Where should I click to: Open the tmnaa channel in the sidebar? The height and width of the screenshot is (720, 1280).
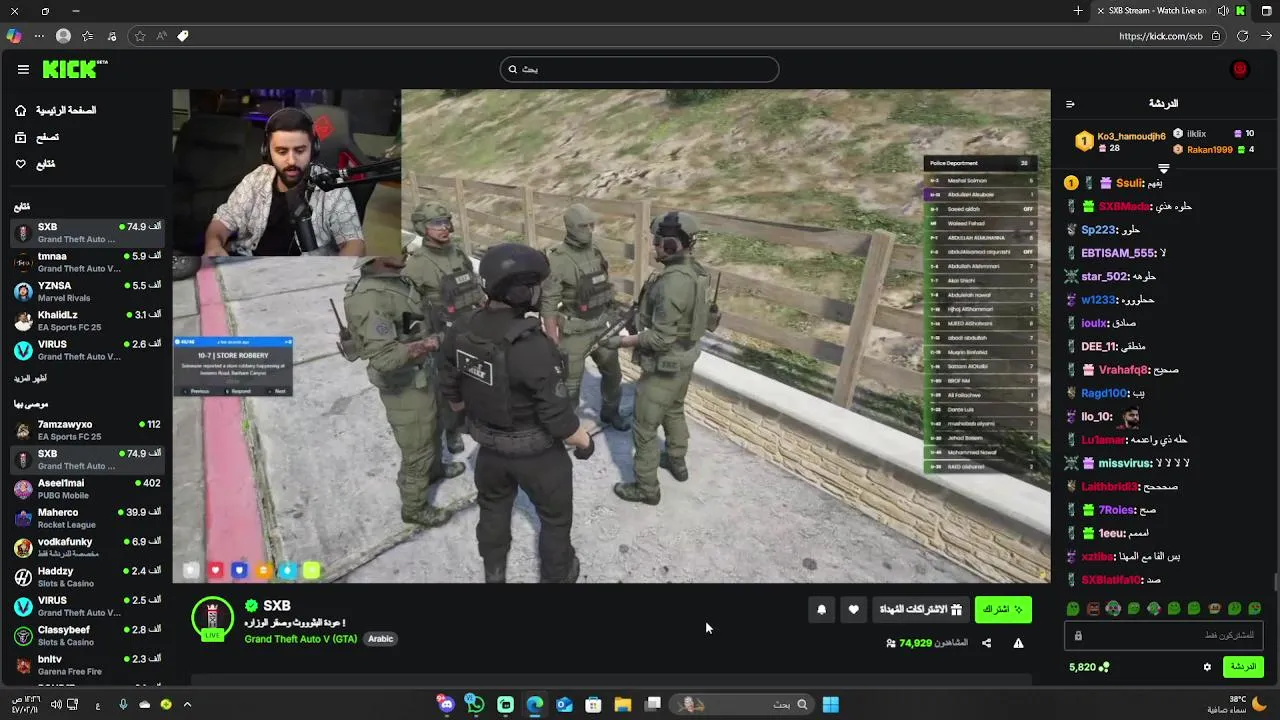(86, 262)
